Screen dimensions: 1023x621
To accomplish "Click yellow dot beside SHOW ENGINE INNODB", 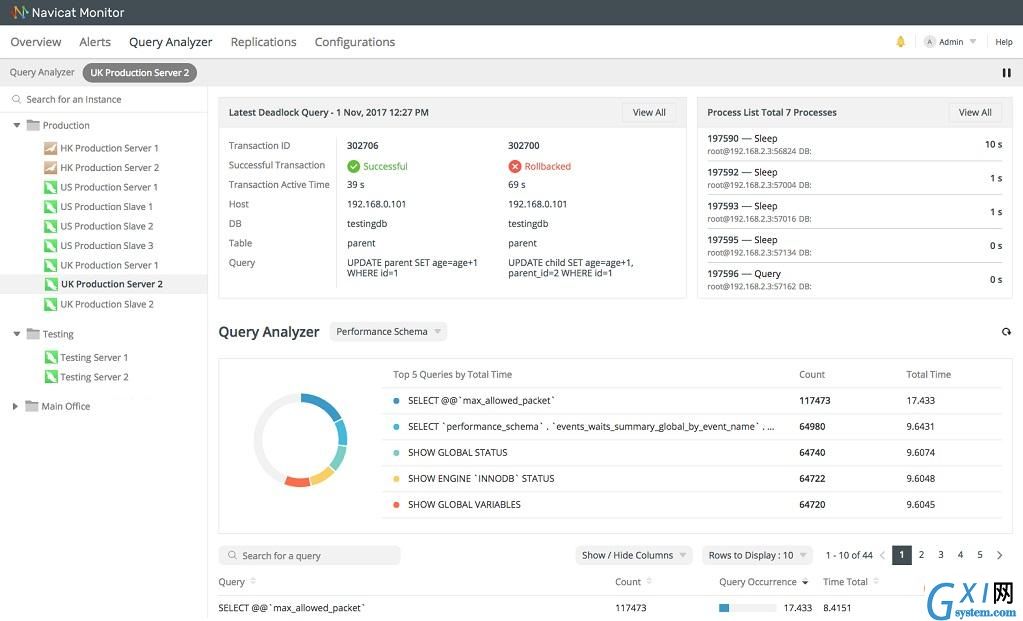I will (x=396, y=479).
